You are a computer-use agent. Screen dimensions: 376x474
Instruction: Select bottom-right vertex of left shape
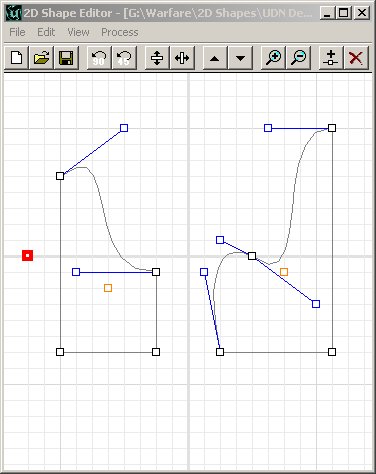[156, 352]
